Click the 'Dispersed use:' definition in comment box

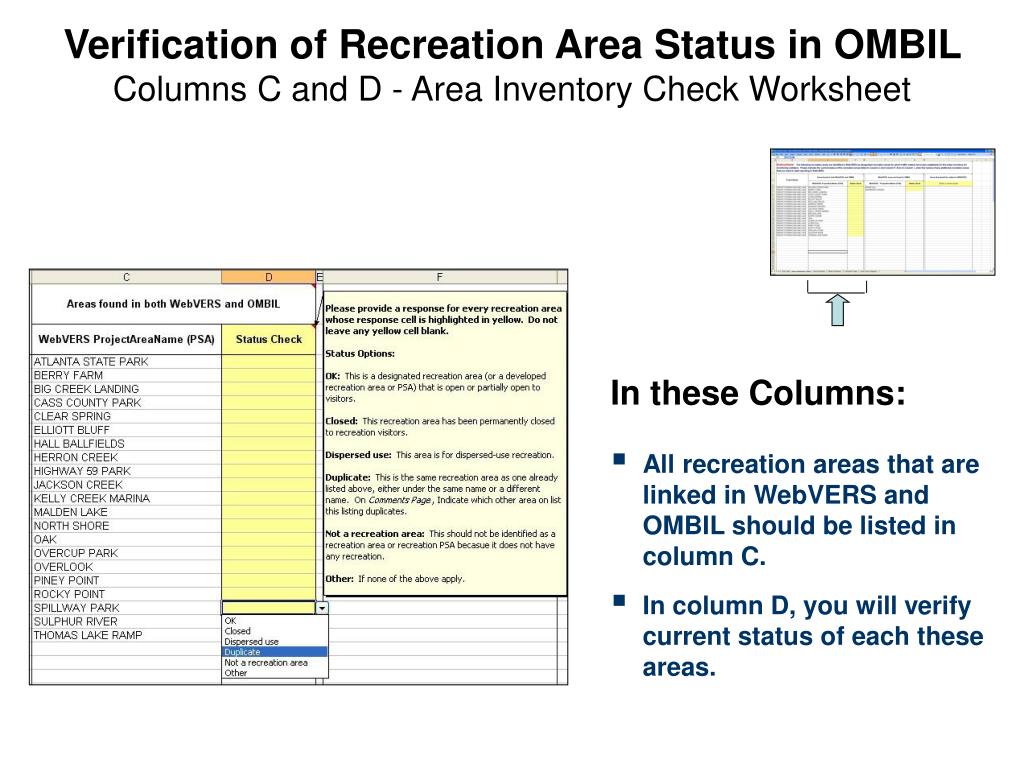pyautogui.click(x=440, y=455)
